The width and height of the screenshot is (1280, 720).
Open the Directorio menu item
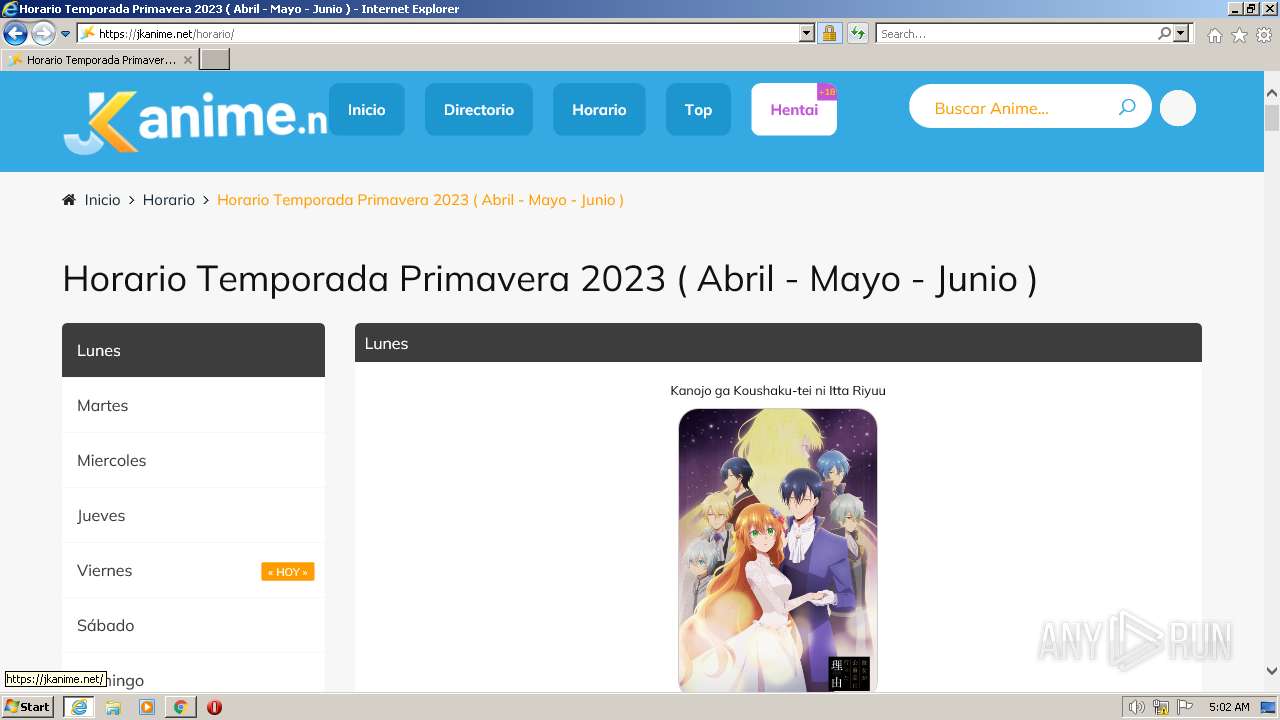point(479,110)
